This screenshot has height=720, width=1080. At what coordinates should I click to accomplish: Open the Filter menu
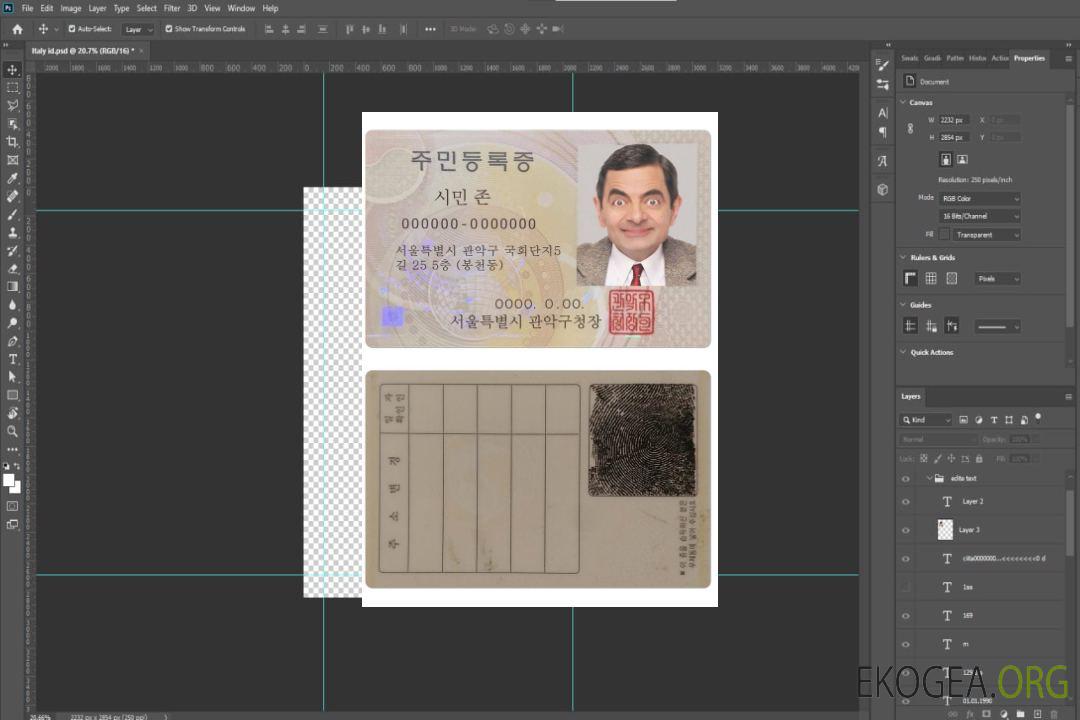tap(172, 8)
